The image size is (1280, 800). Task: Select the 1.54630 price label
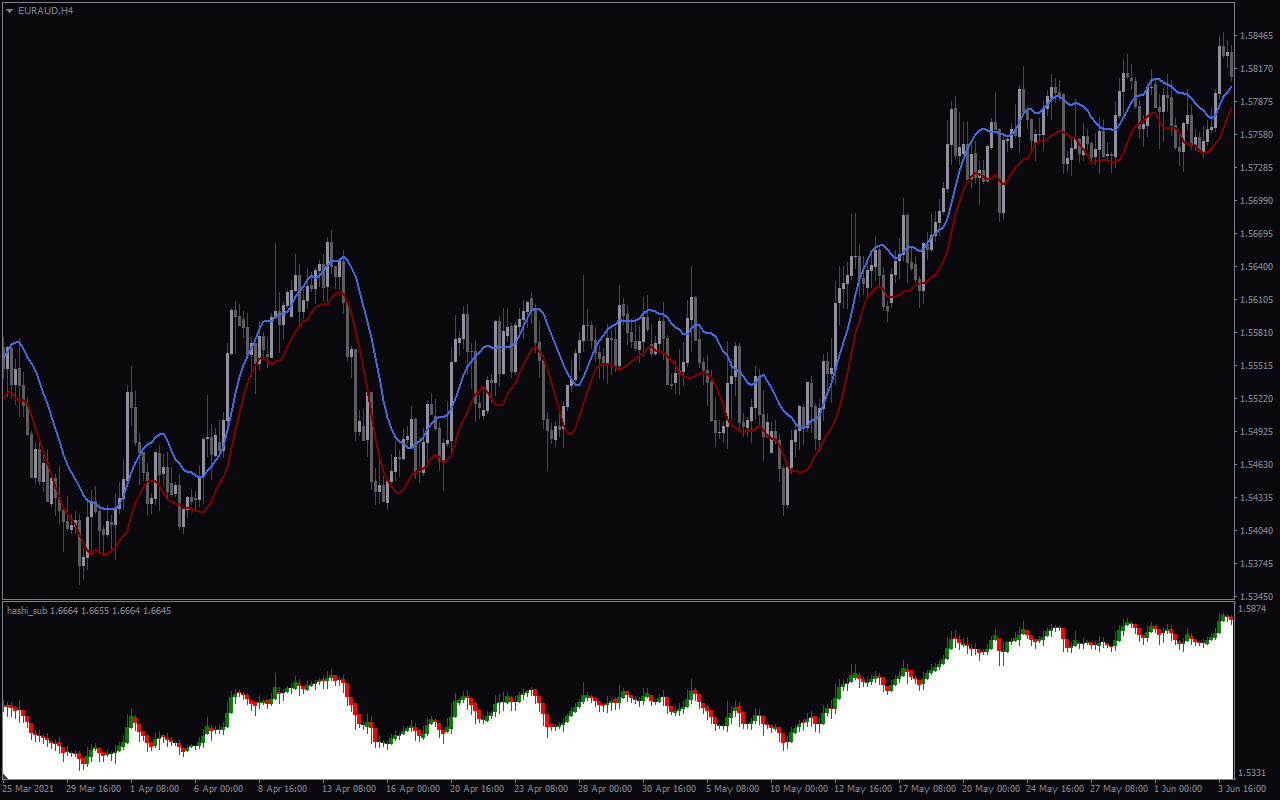click(x=1255, y=465)
